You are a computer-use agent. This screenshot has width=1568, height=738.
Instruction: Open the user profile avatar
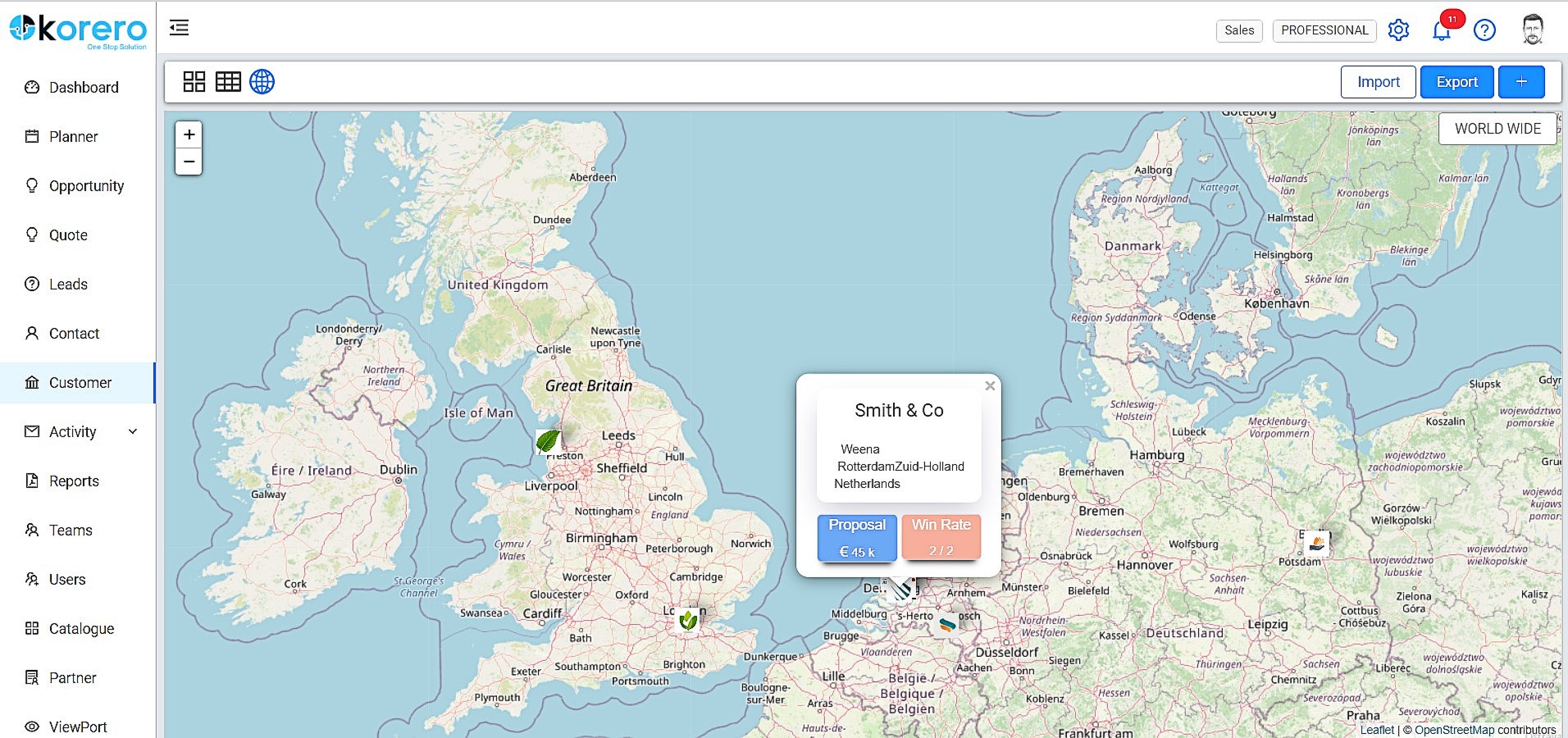(x=1533, y=30)
